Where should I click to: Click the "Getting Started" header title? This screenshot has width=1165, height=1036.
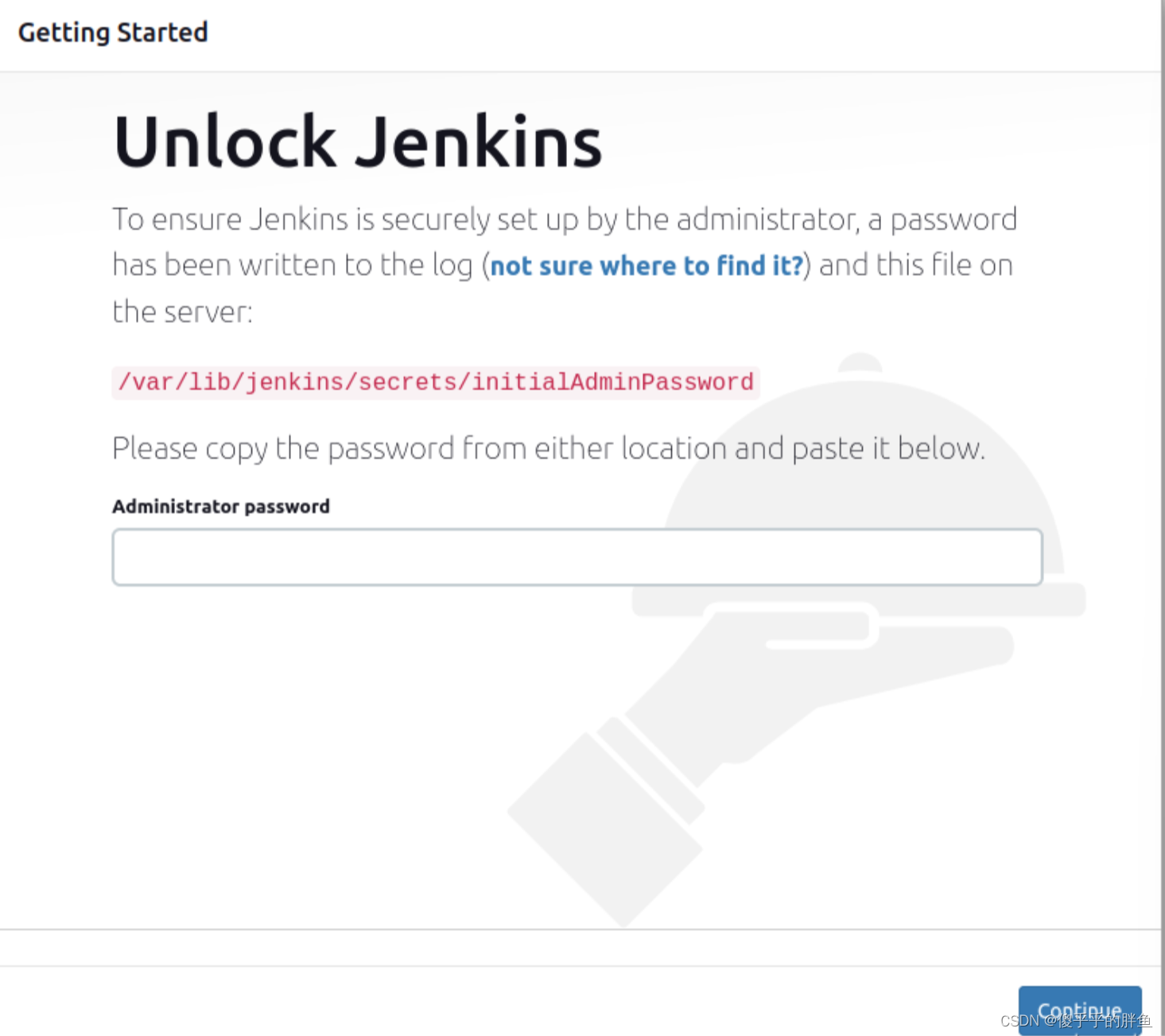tap(113, 33)
